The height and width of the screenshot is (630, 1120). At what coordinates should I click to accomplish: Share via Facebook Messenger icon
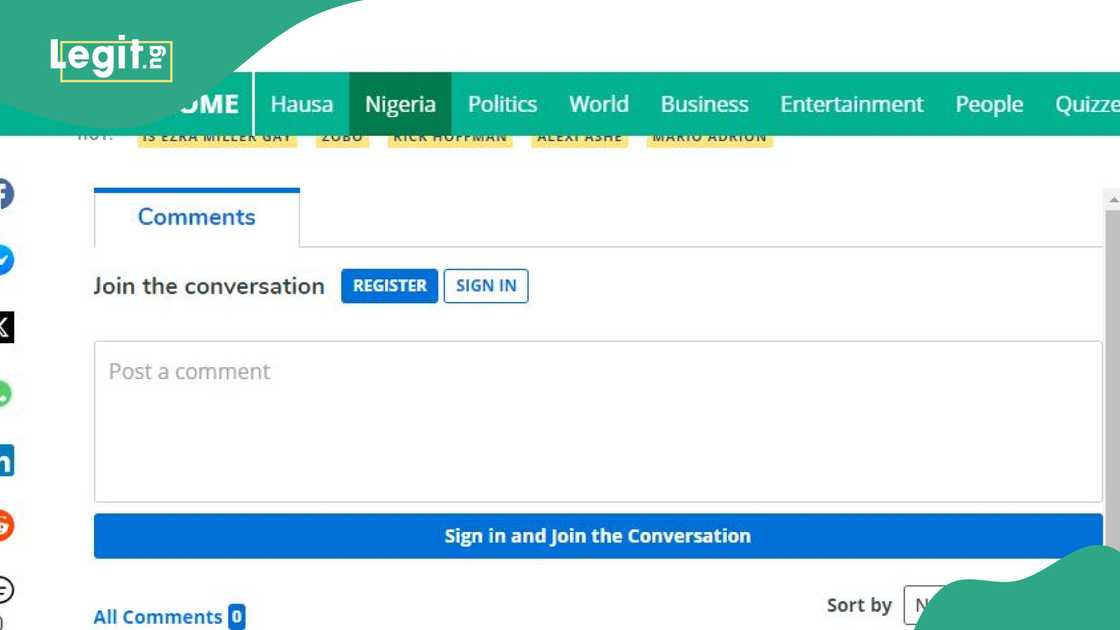(x=5, y=261)
